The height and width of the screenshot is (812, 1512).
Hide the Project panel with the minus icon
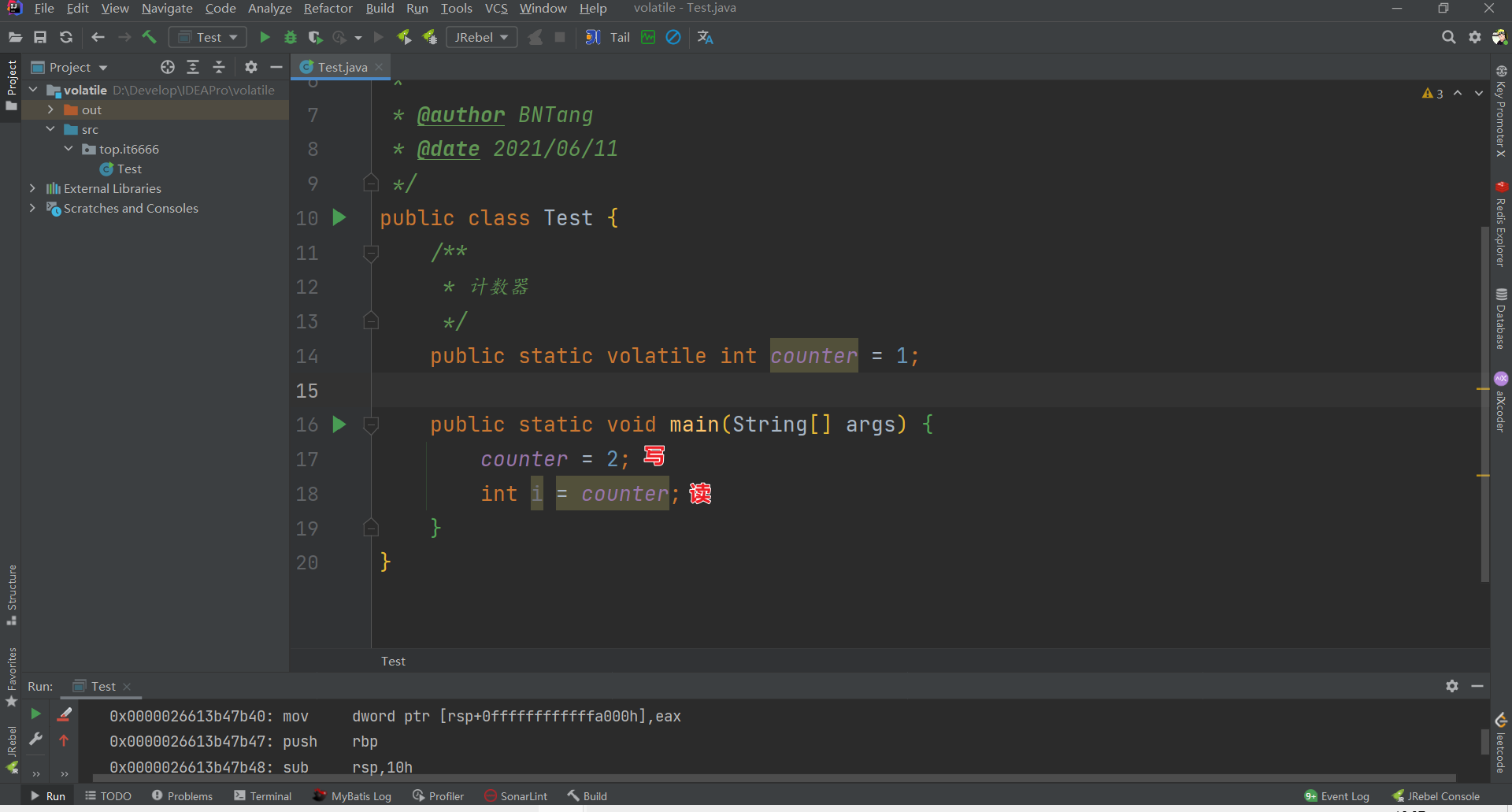(x=276, y=67)
